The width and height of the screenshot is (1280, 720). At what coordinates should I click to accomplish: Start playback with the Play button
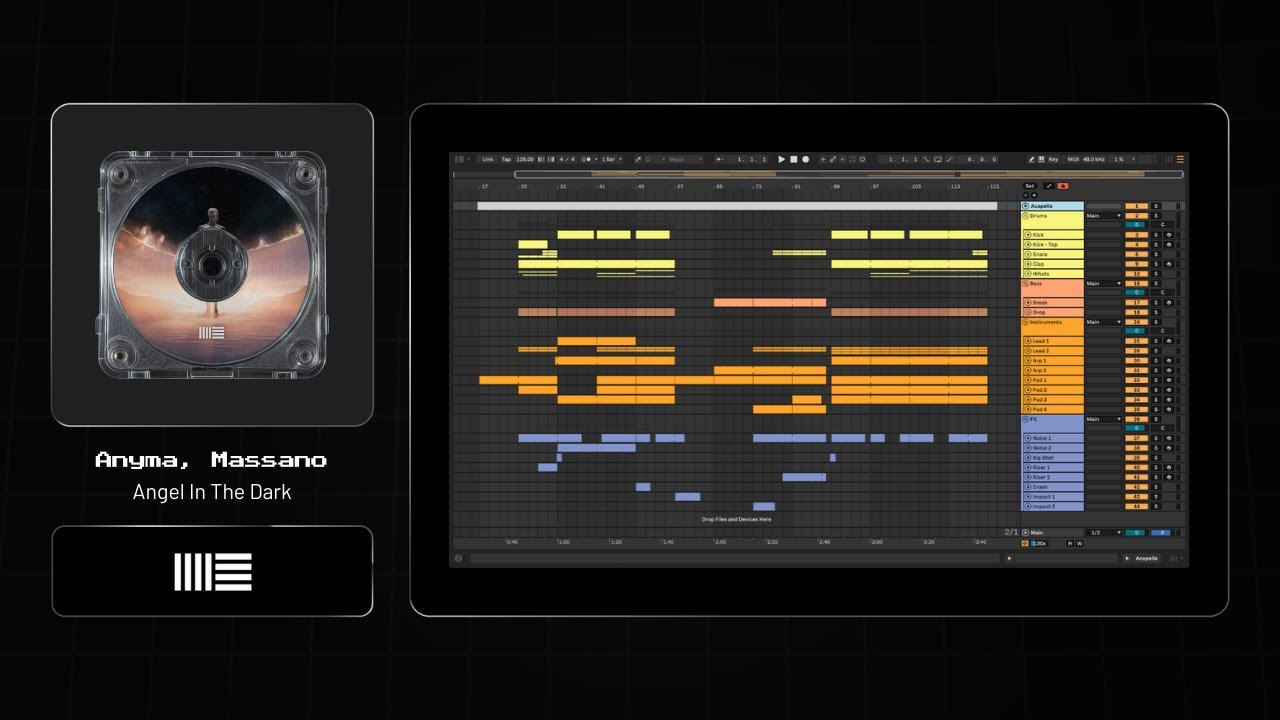click(x=782, y=159)
